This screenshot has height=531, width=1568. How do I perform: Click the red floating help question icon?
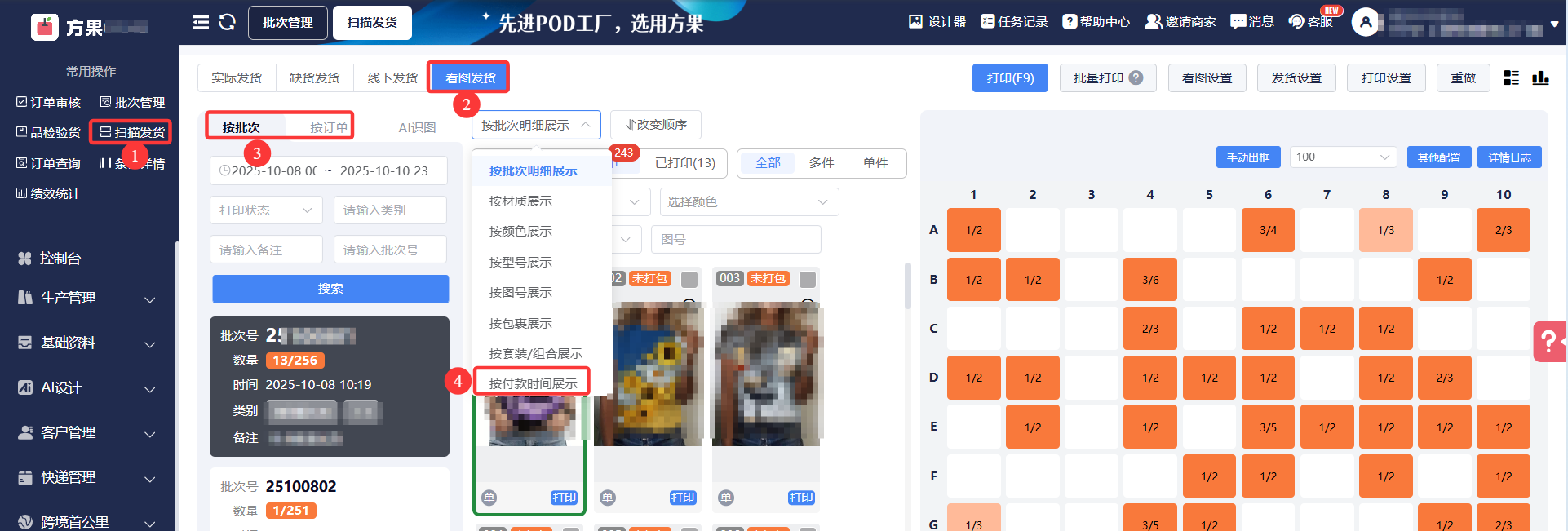pos(1550,341)
